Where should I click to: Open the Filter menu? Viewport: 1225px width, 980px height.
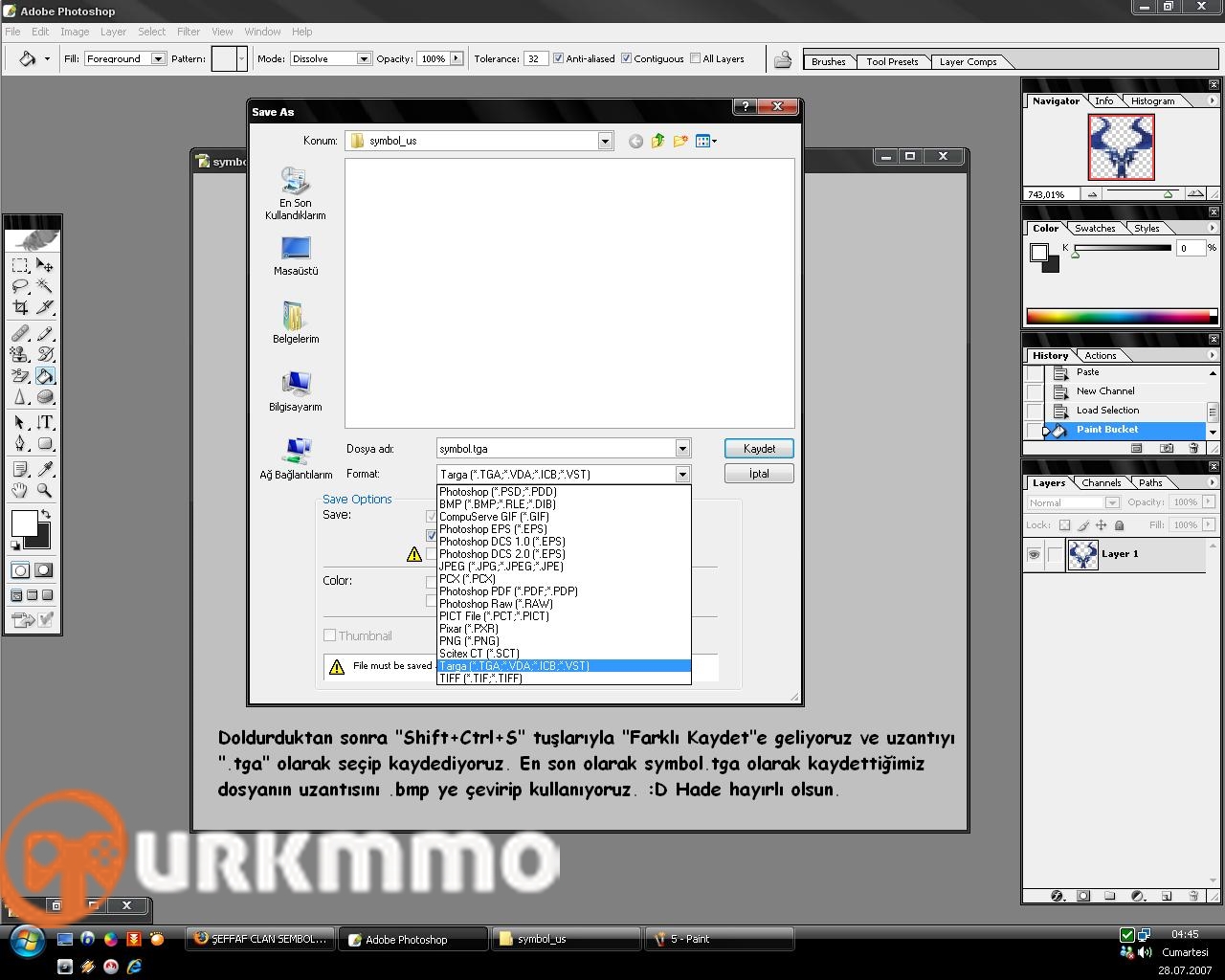pyautogui.click(x=189, y=32)
